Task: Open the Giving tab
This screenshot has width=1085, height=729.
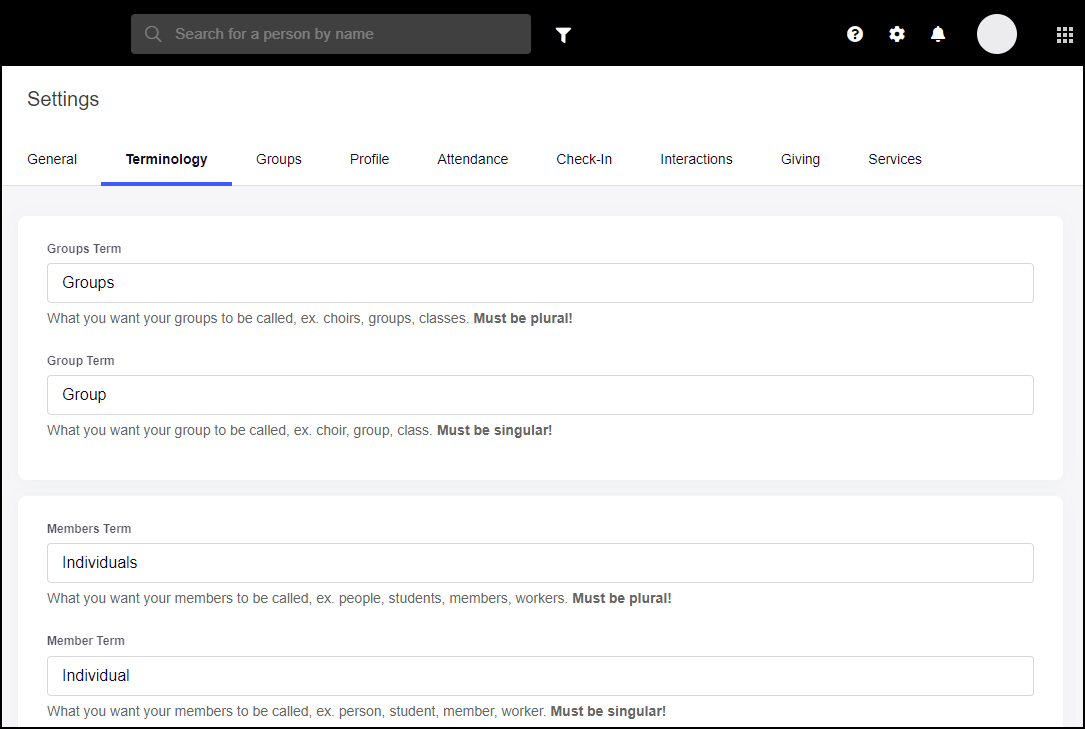Action: click(x=800, y=159)
